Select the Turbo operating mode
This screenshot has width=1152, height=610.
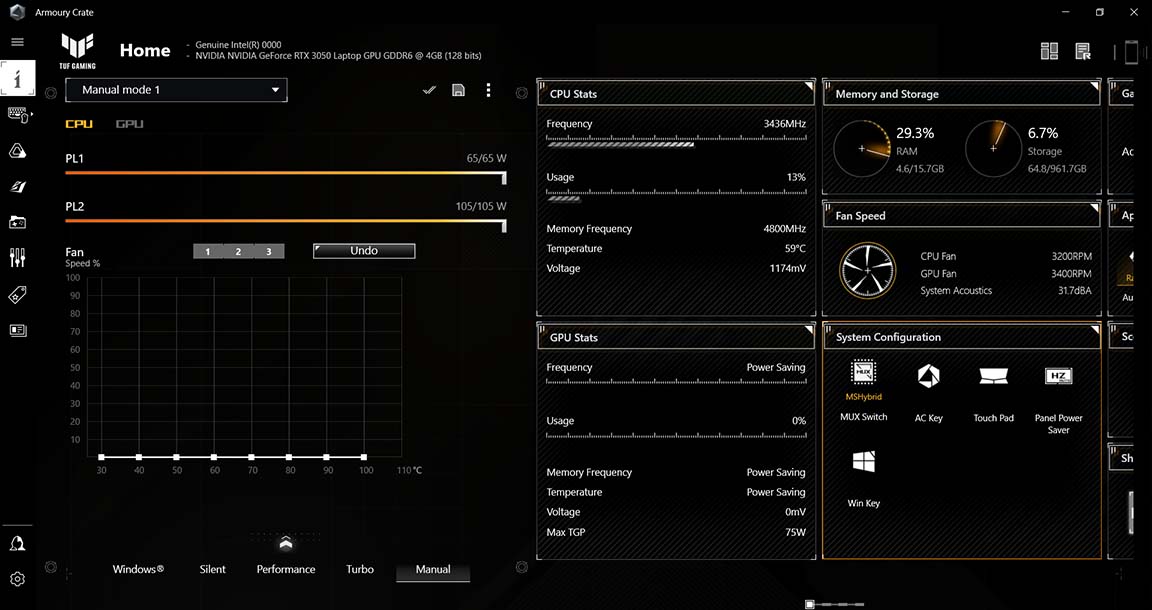pos(359,569)
